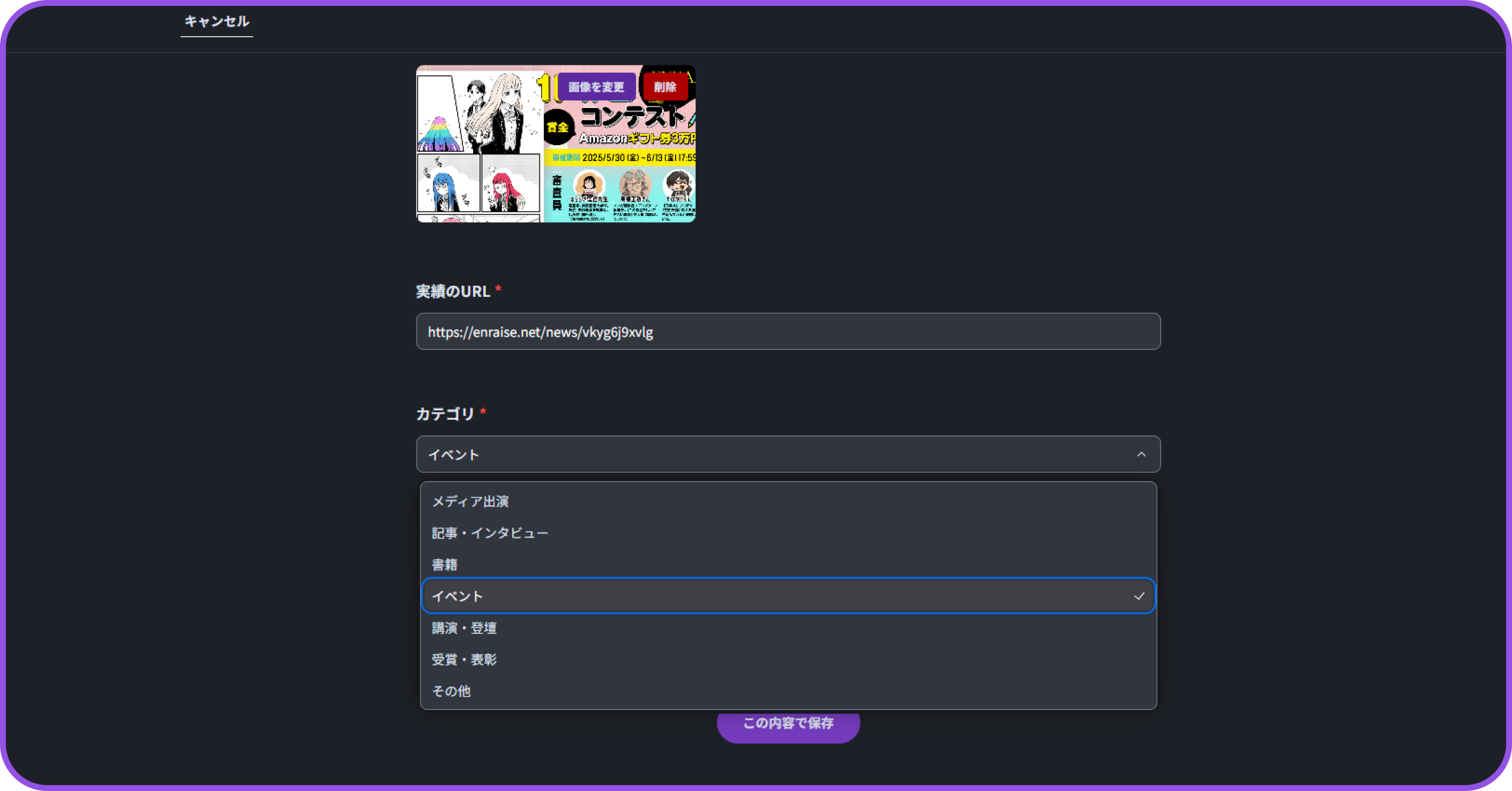Image resolution: width=1512 pixels, height=791 pixels.
Task: Pick 講演・登壇 from the category options
Action: [x=464, y=628]
